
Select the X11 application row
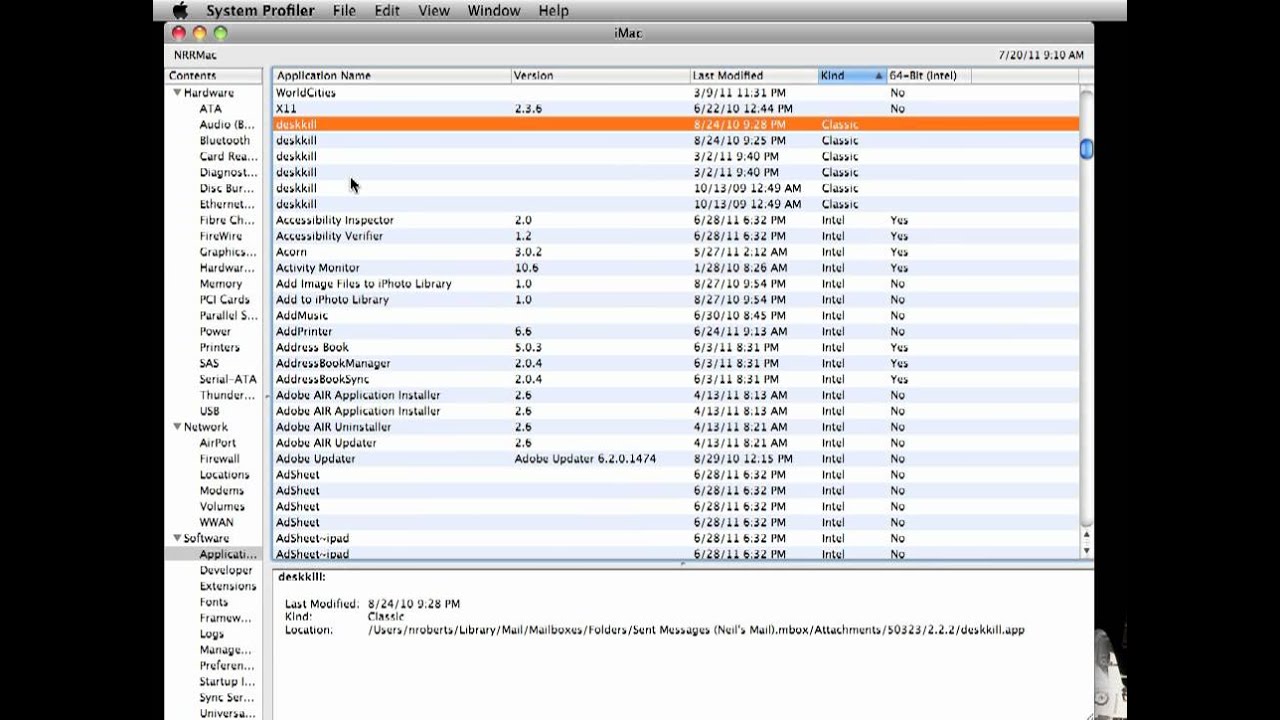coord(676,108)
